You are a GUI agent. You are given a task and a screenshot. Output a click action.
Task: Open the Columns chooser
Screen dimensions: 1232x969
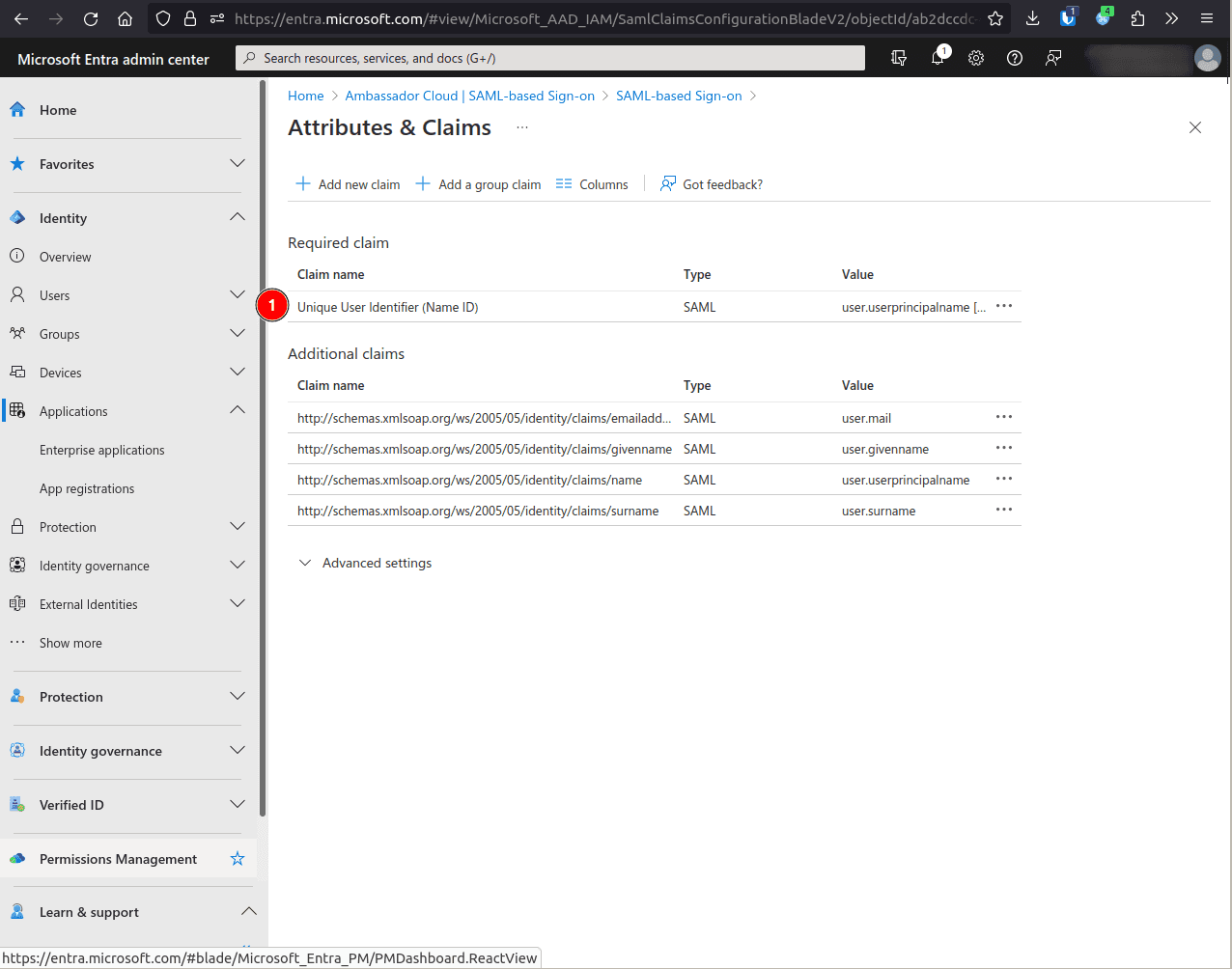pos(592,184)
